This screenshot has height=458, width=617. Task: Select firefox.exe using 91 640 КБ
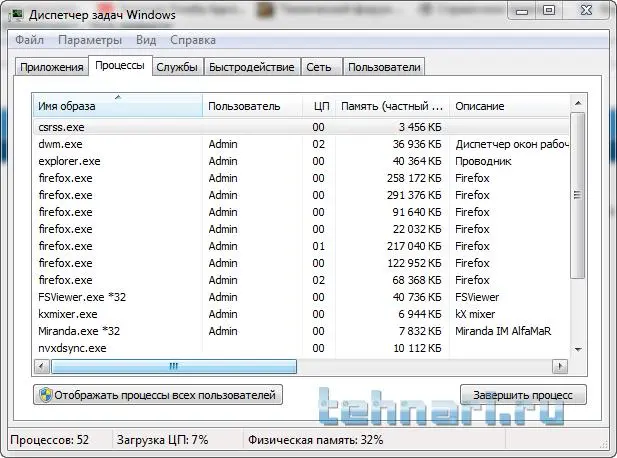pyautogui.click(x=301, y=212)
